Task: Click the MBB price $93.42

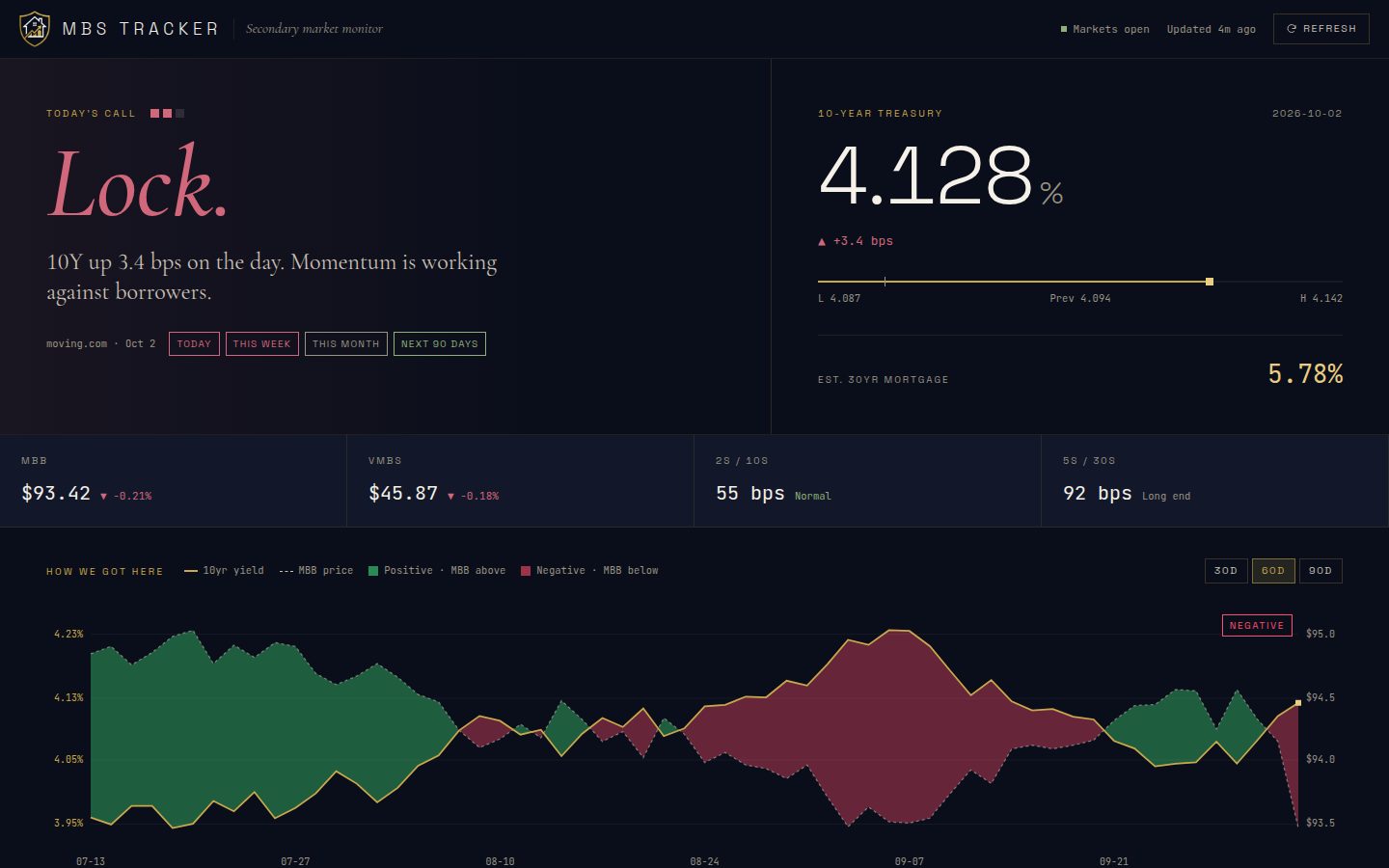Action: (x=56, y=494)
